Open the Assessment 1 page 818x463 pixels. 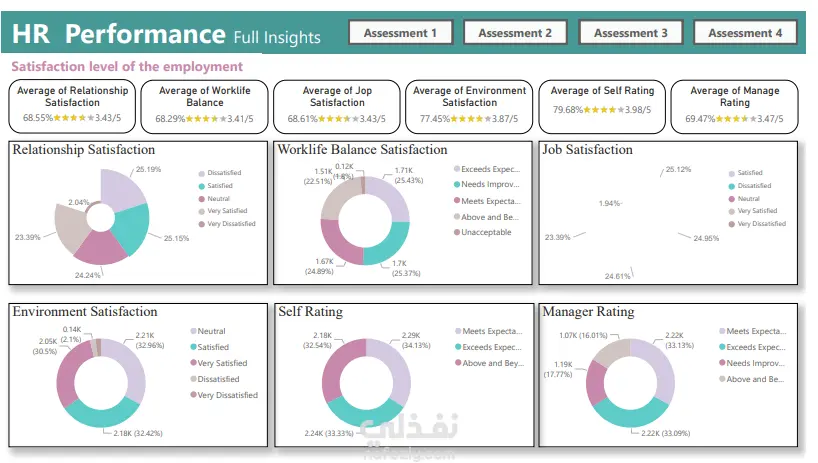tap(400, 33)
